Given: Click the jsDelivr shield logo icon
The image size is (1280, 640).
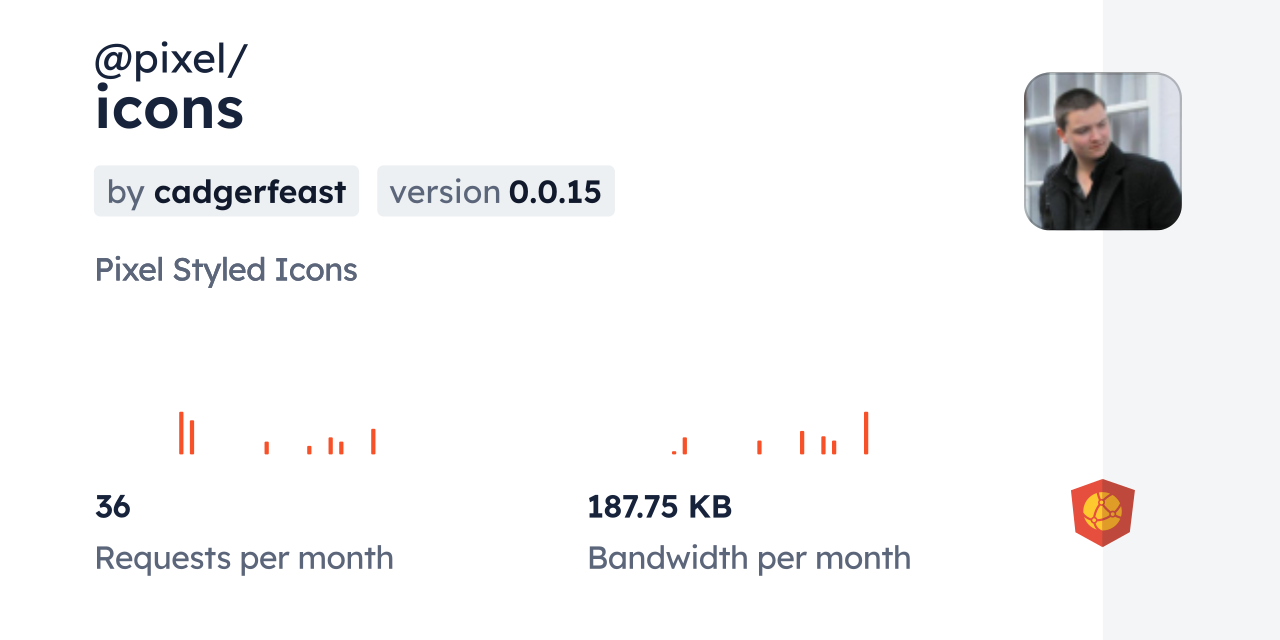Looking at the screenshot, I should (1102, 512).
